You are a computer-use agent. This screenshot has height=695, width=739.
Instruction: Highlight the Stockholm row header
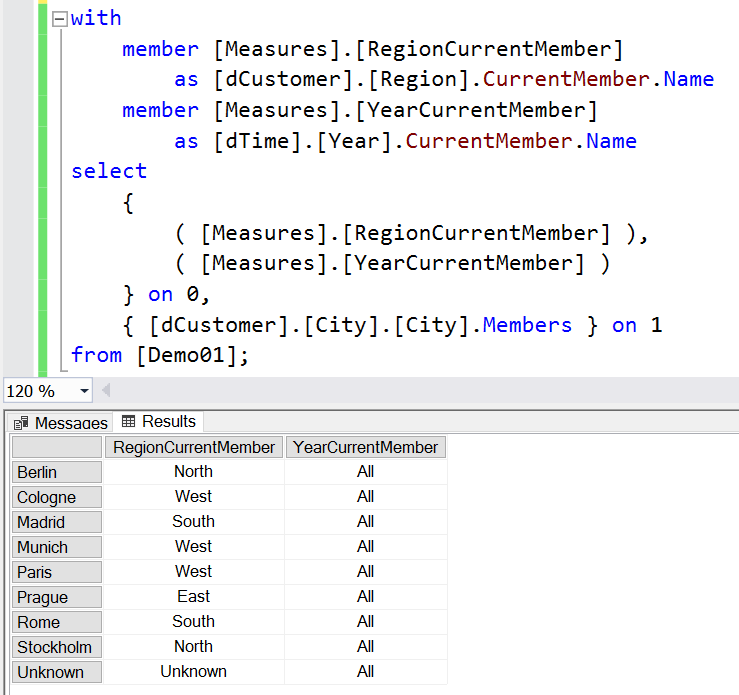click(57, 647)
